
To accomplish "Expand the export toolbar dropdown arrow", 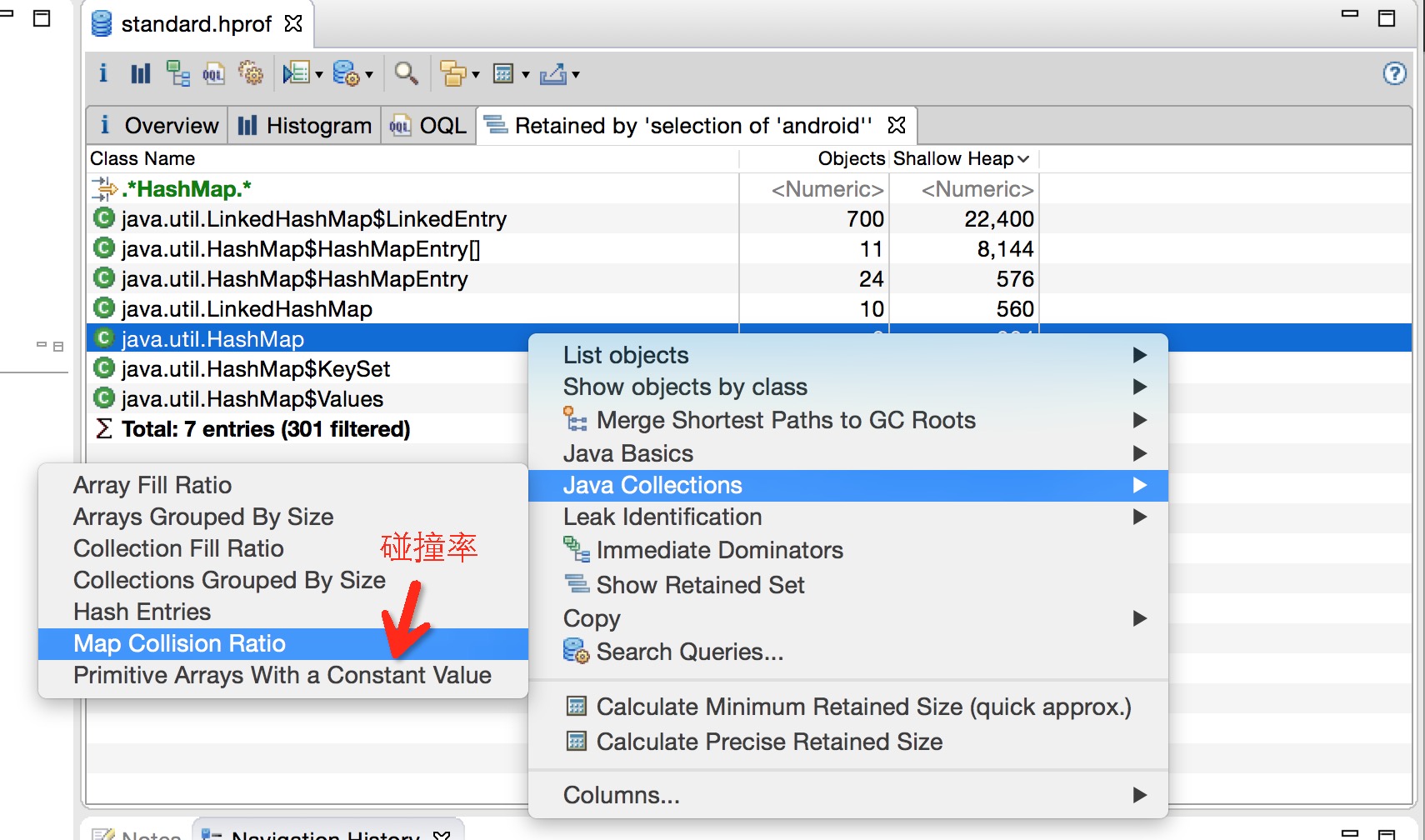I will (576, 75).
